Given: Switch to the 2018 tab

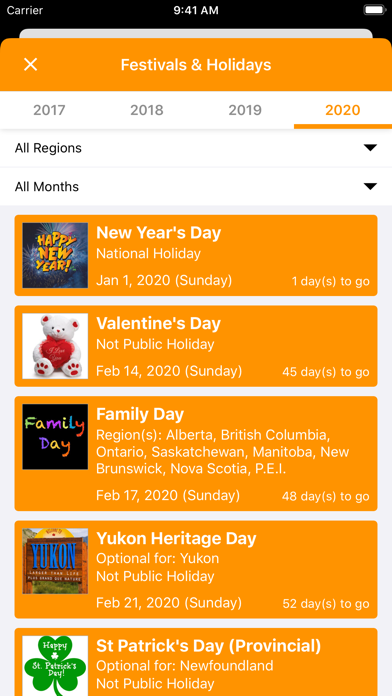Looking at the screenshot, I should tap(147, 110).
